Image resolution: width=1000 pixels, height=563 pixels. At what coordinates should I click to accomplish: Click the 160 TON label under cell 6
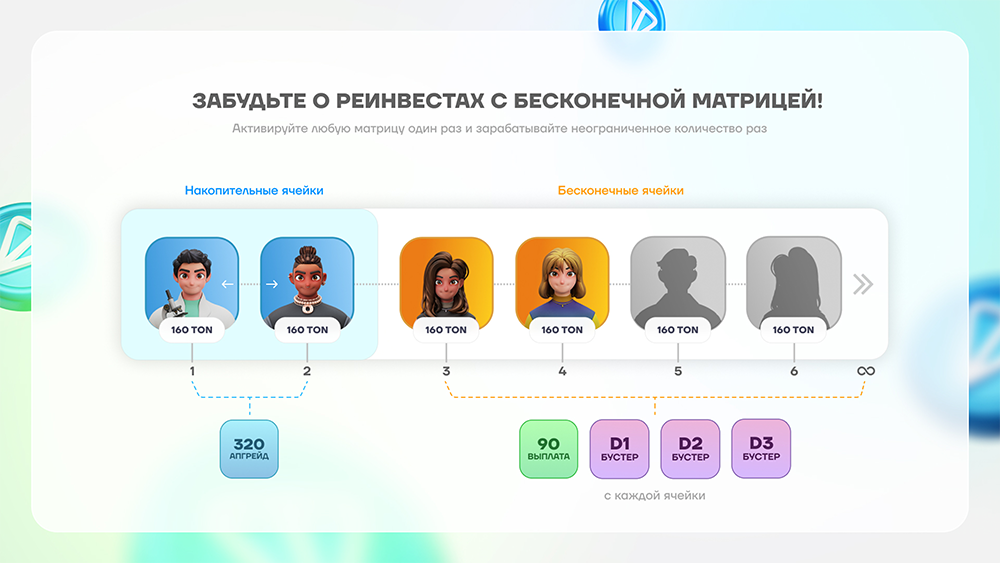(x=793, y=330)
